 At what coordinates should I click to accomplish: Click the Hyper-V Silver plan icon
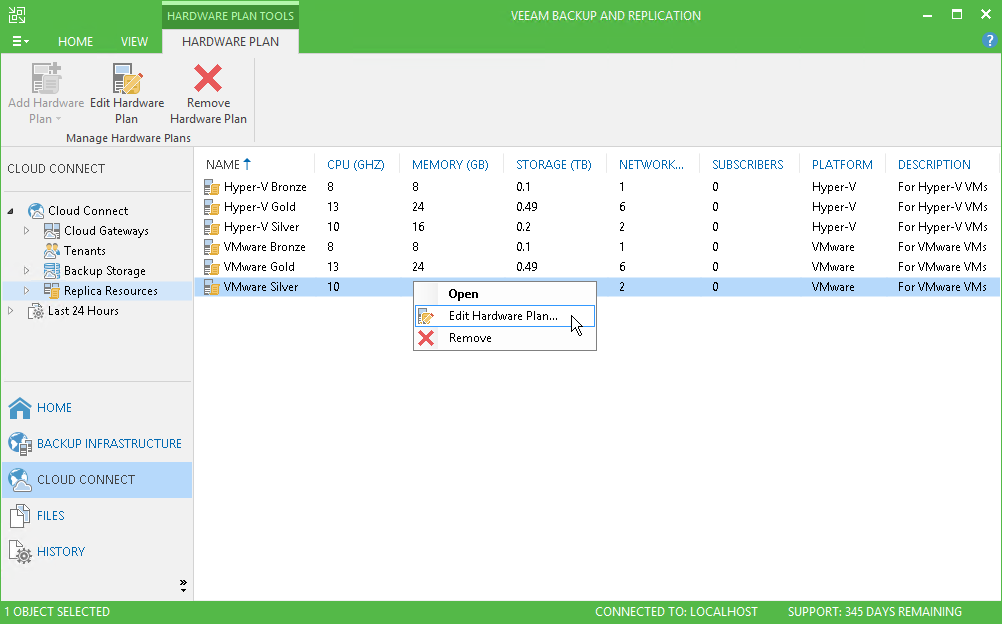[212, 226]
